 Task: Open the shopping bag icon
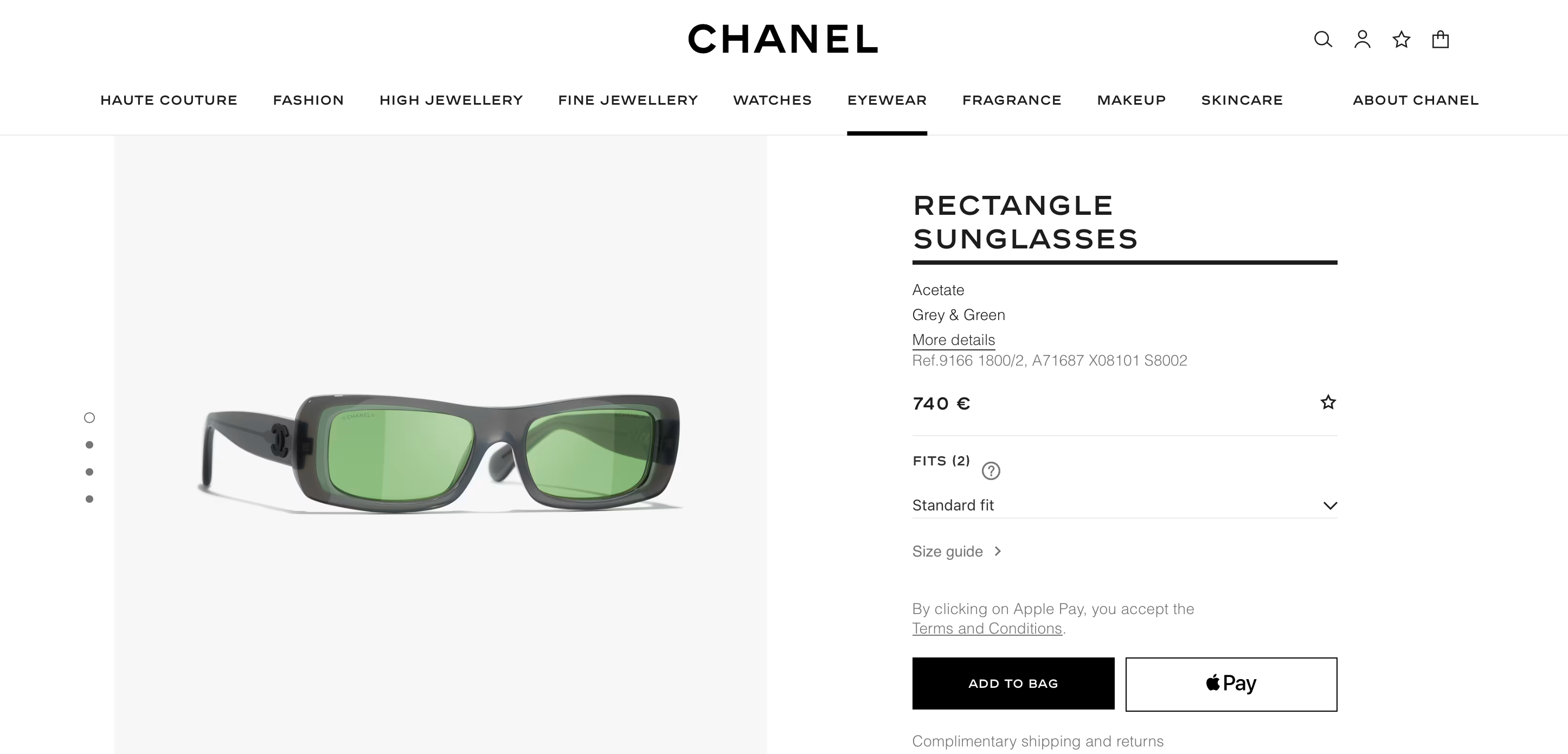(1440, 40)
